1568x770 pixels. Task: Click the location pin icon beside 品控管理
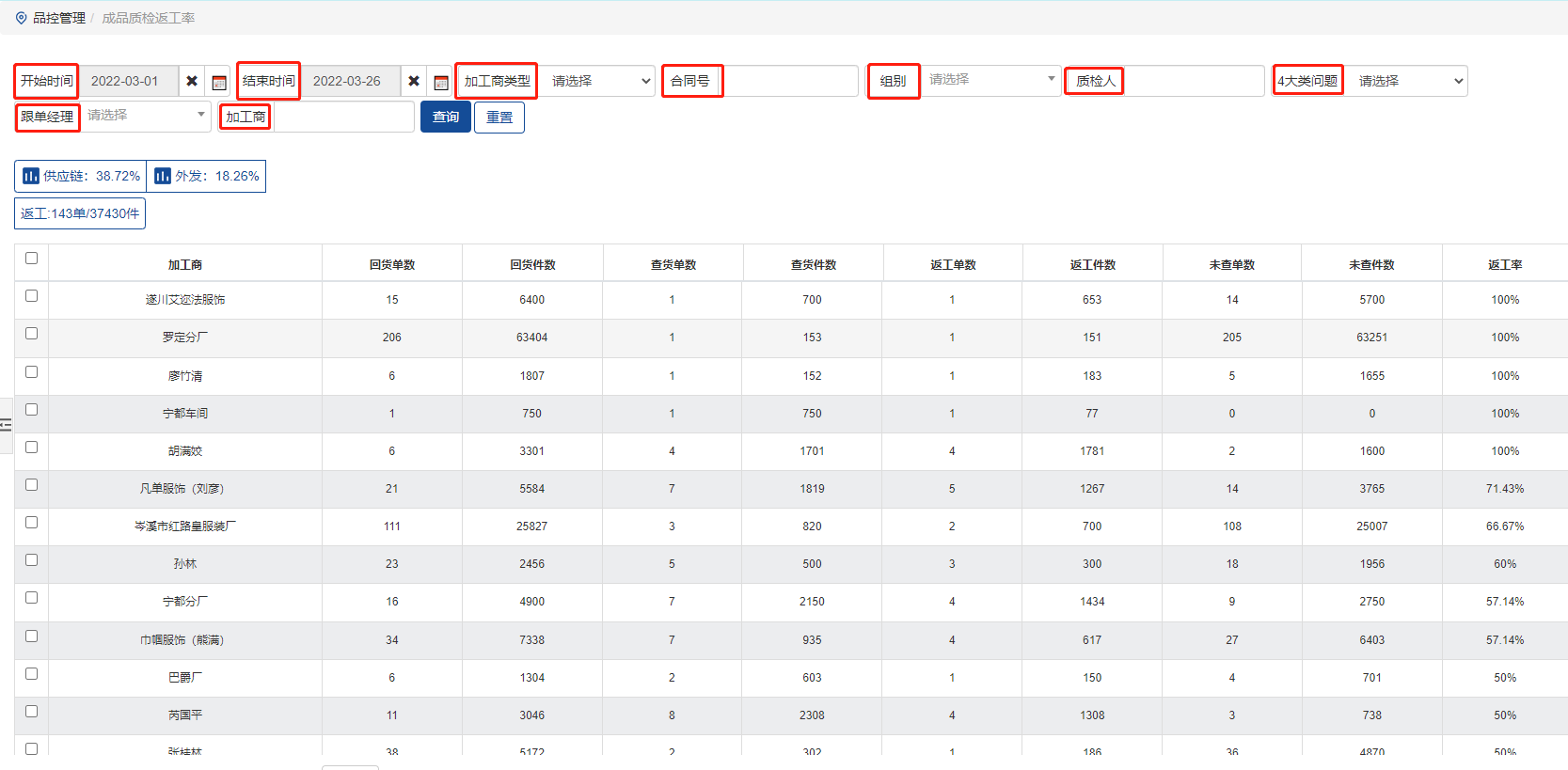(22, 18)
